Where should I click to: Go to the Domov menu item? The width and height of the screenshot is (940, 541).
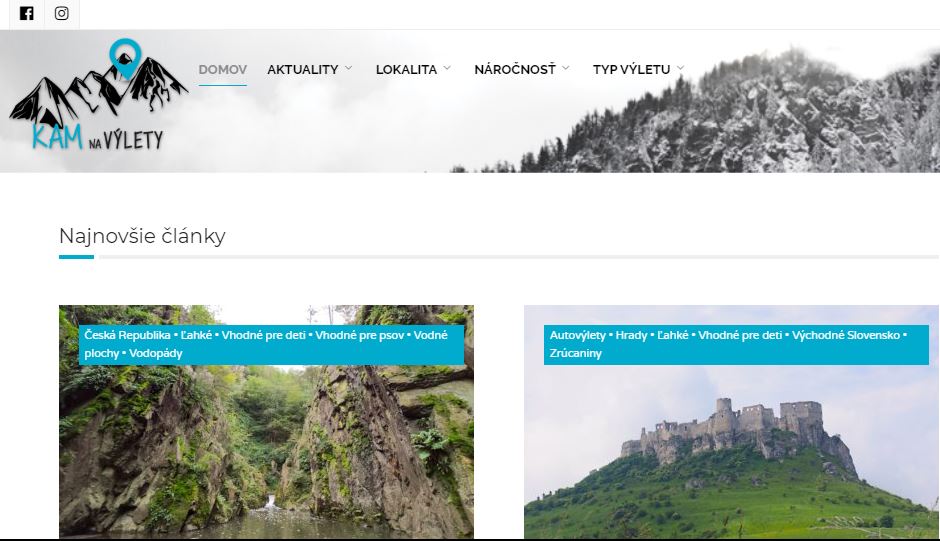[x=222, y=70]
